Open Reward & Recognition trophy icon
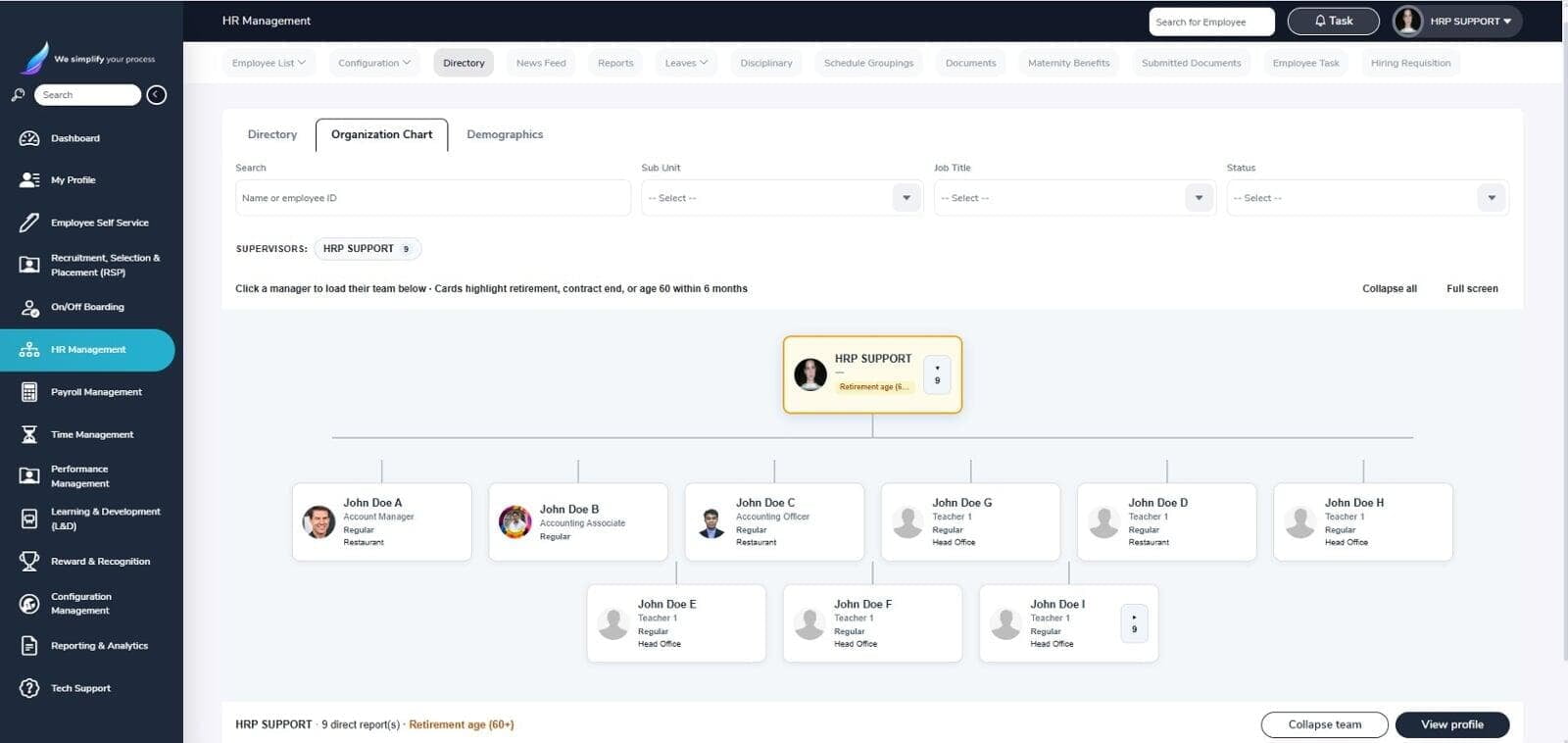Image resolution: width=1568 pixels, height=743 pixels. pos(29,562)
